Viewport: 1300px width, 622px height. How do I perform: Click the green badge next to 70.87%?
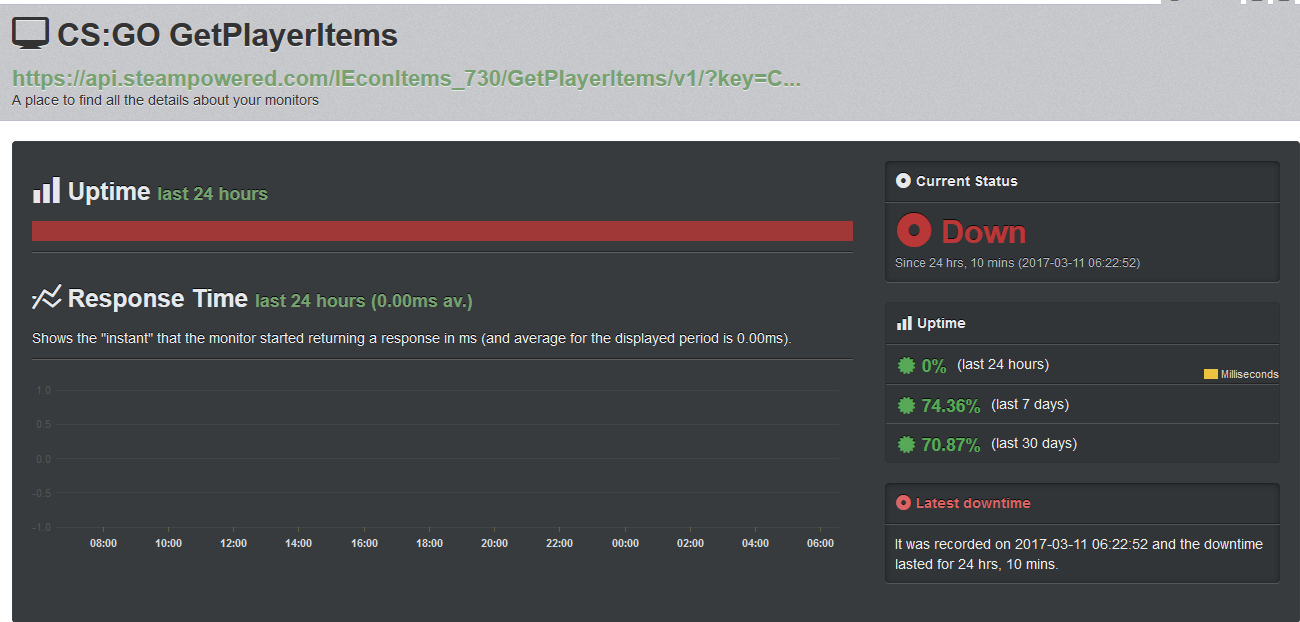[906, 444]
